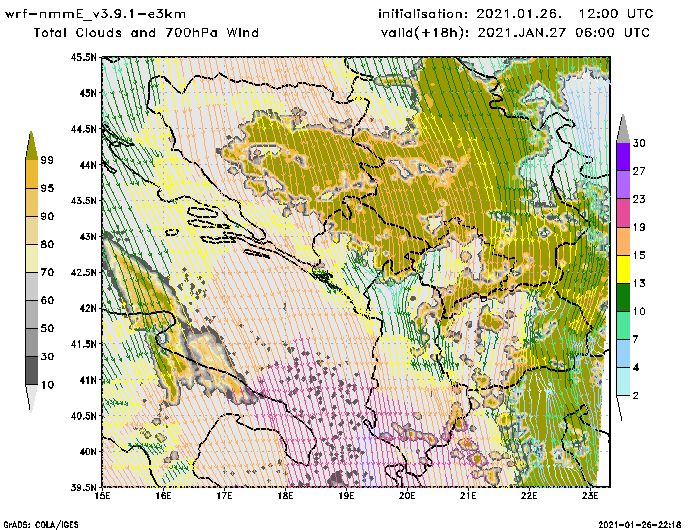Image resolution: width=700 pixels, height=530 pixels.
Task: Click the light green 7–10 wind swatch
Action: (x=623, y=326)
